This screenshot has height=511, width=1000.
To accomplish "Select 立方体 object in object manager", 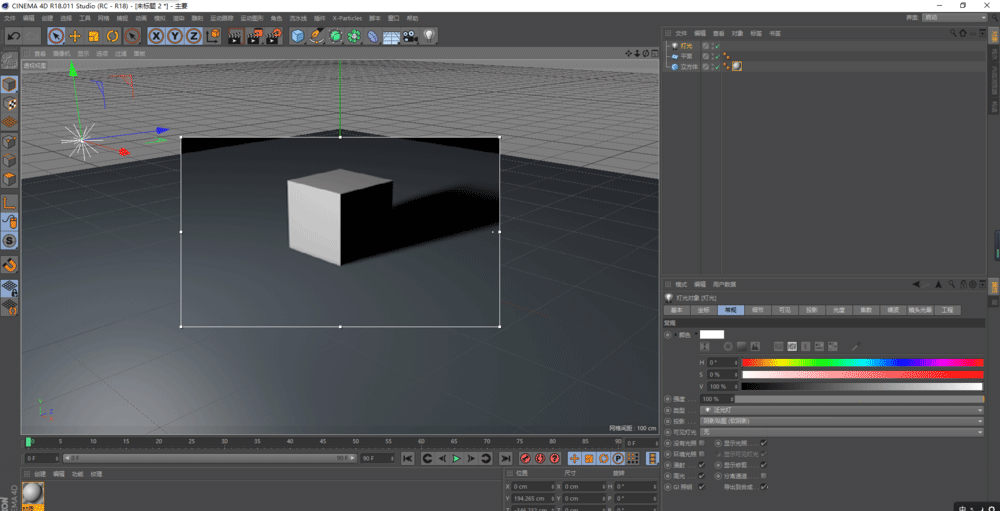I will (688, 66).
